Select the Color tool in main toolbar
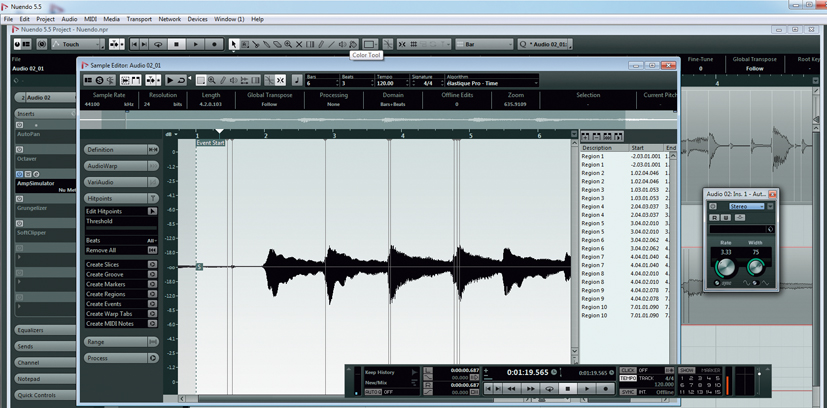 (353, 45)
